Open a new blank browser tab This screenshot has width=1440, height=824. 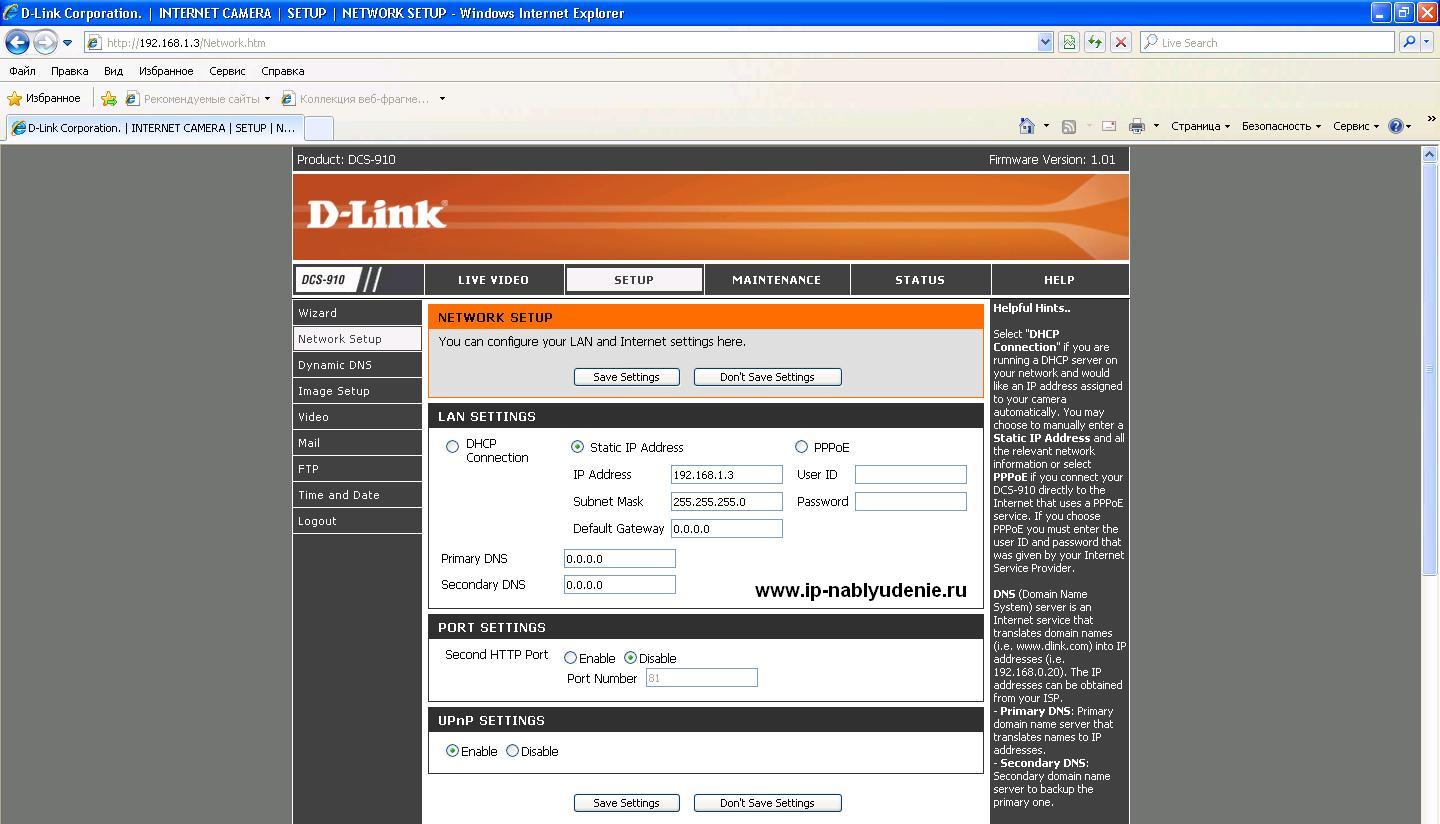[x=318, y=128]
